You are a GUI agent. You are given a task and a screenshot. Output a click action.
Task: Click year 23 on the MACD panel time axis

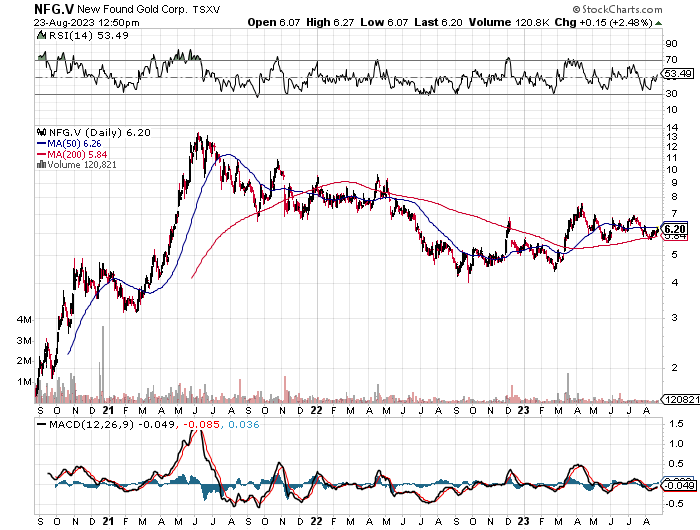tap(523, 521)
